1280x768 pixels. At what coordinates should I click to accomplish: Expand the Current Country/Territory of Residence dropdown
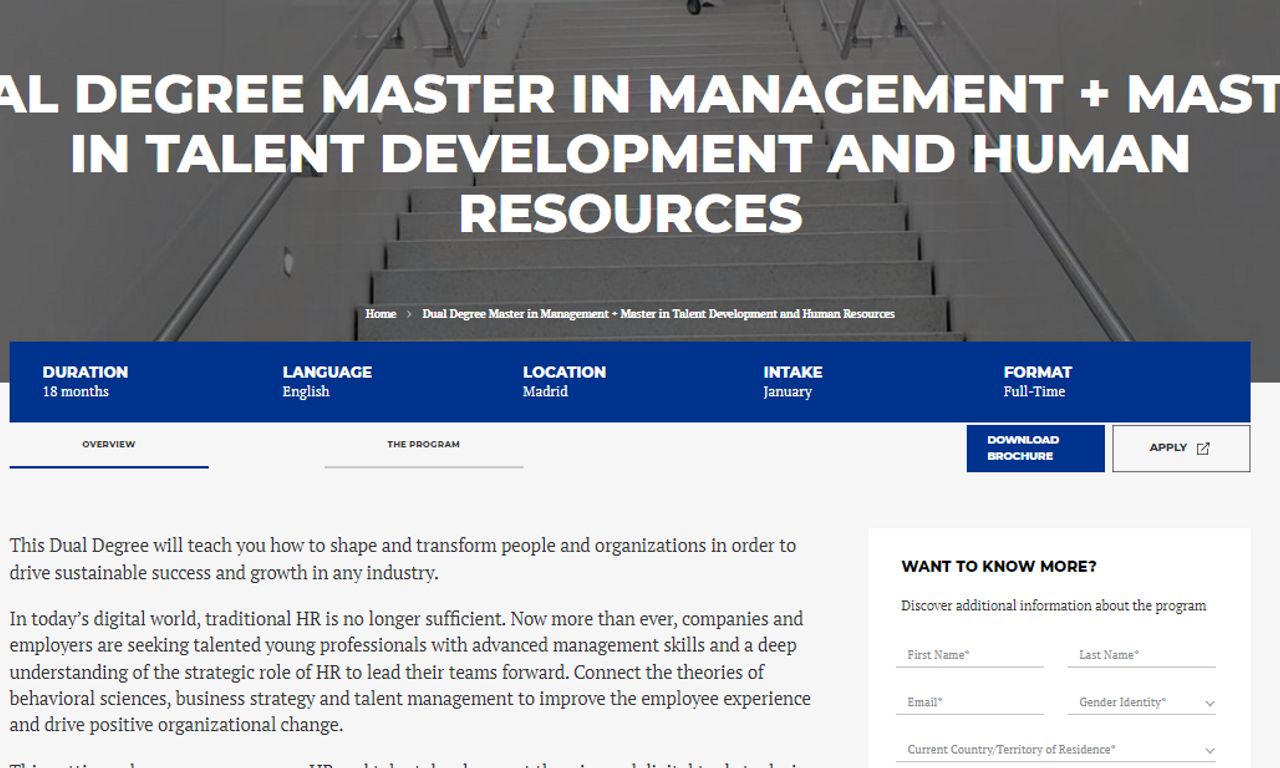1055,750
